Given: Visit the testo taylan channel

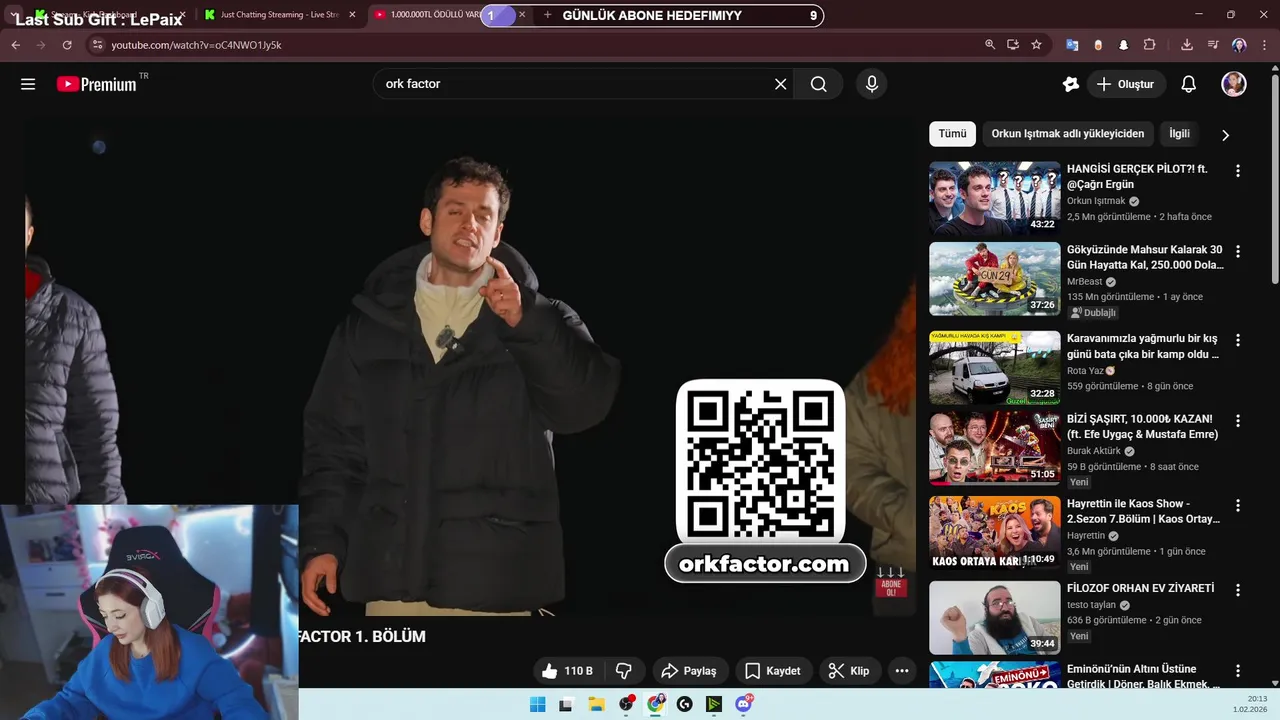Looking at the screenshot, I should tap(1091, 605).
